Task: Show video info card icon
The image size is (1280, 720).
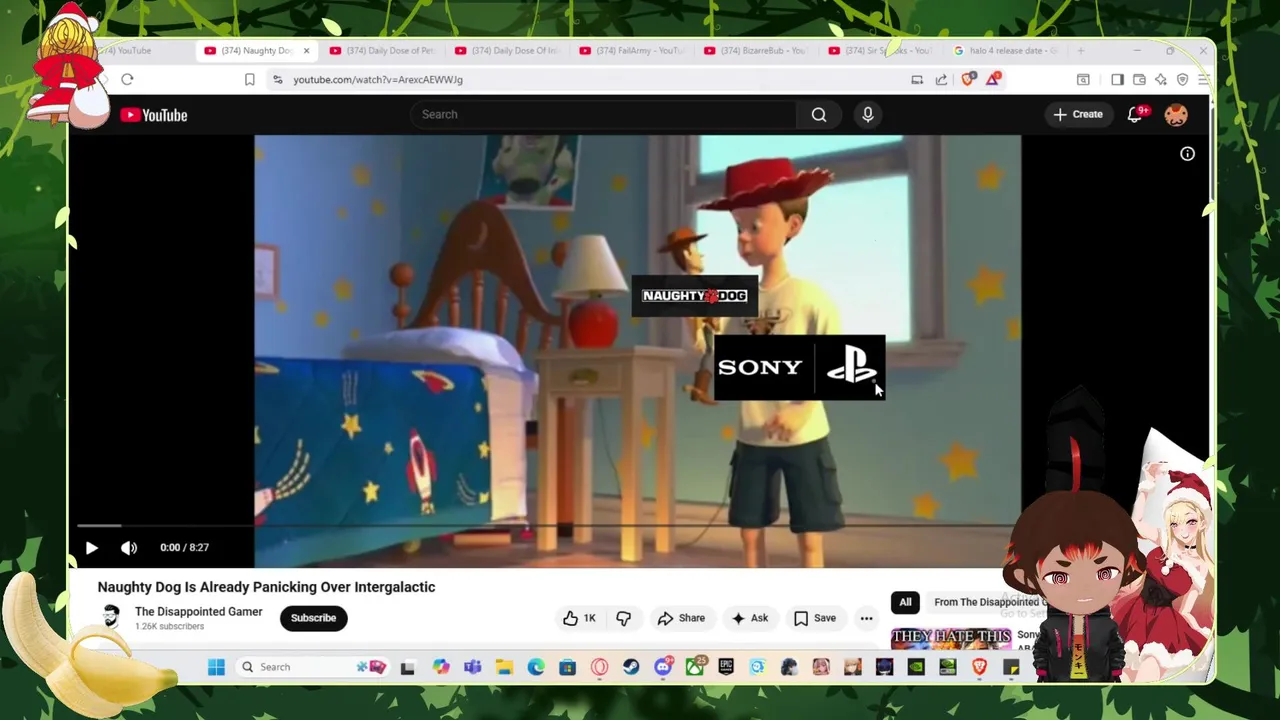Action: pyautogui.click(x=1187, y=154)
